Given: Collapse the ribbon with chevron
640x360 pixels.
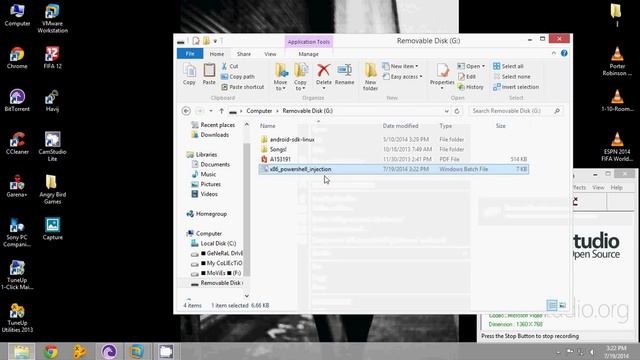Looking at the screenshot, I should pos(553,53).
